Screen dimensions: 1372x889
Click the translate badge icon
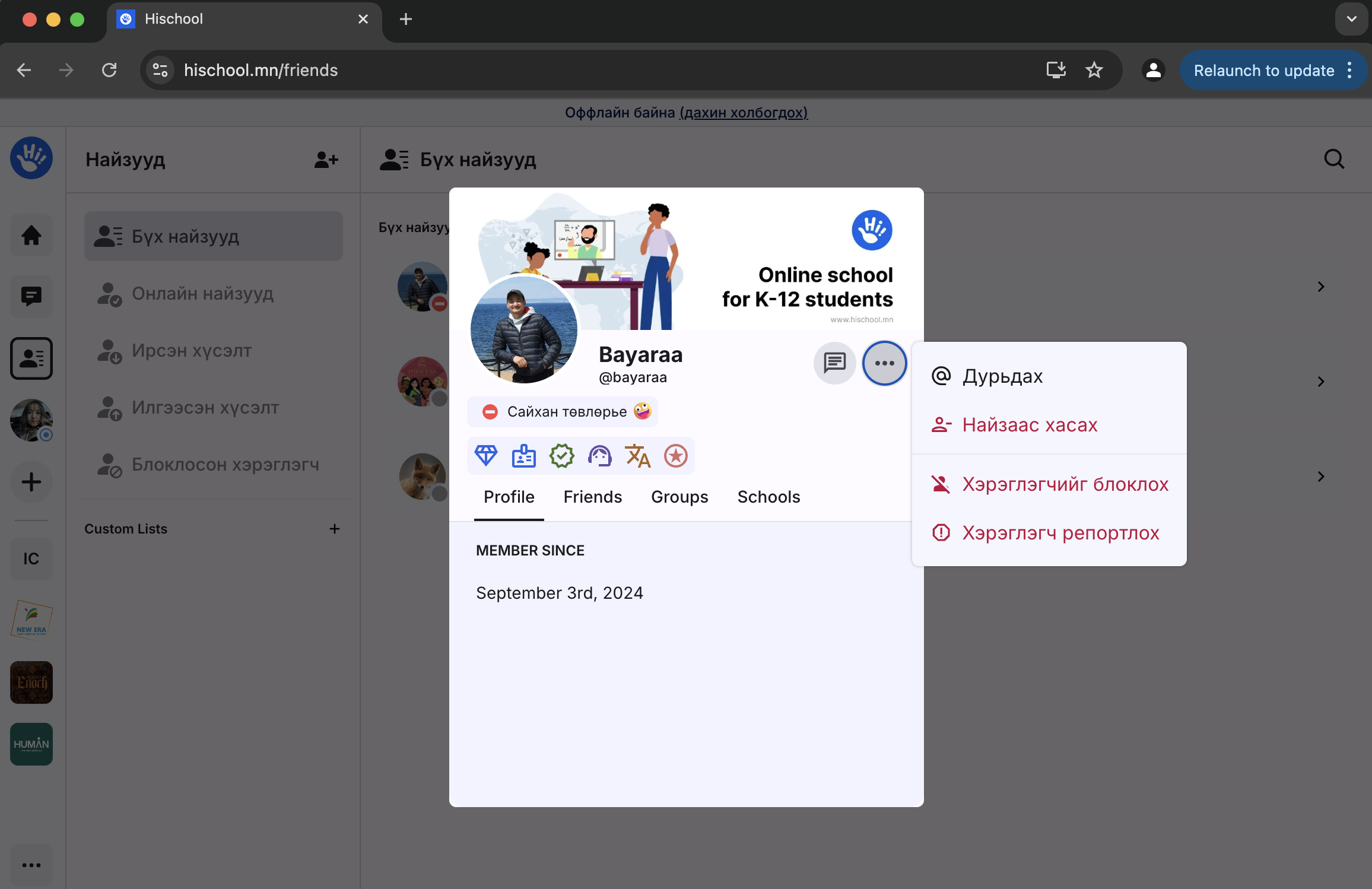637,456
